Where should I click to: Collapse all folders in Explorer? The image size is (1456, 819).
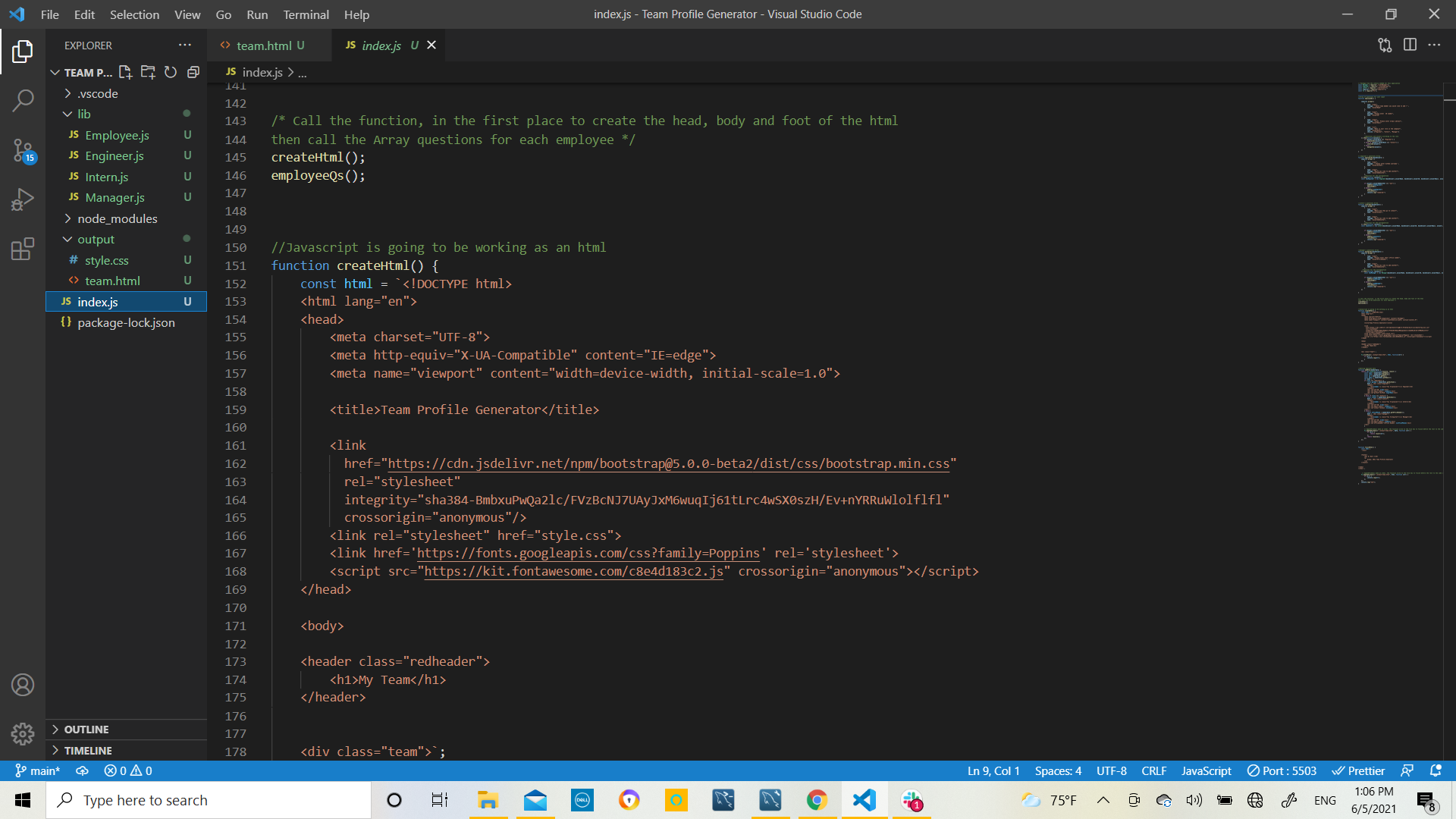193,72
